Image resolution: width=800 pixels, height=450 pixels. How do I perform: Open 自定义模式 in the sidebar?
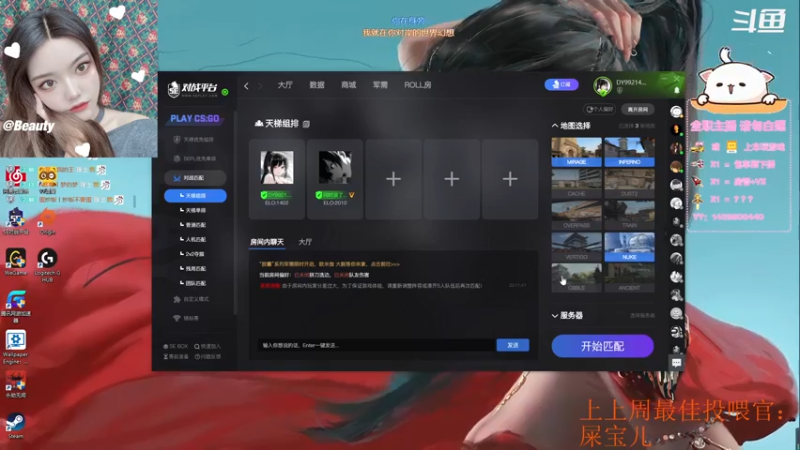(191, 299)
